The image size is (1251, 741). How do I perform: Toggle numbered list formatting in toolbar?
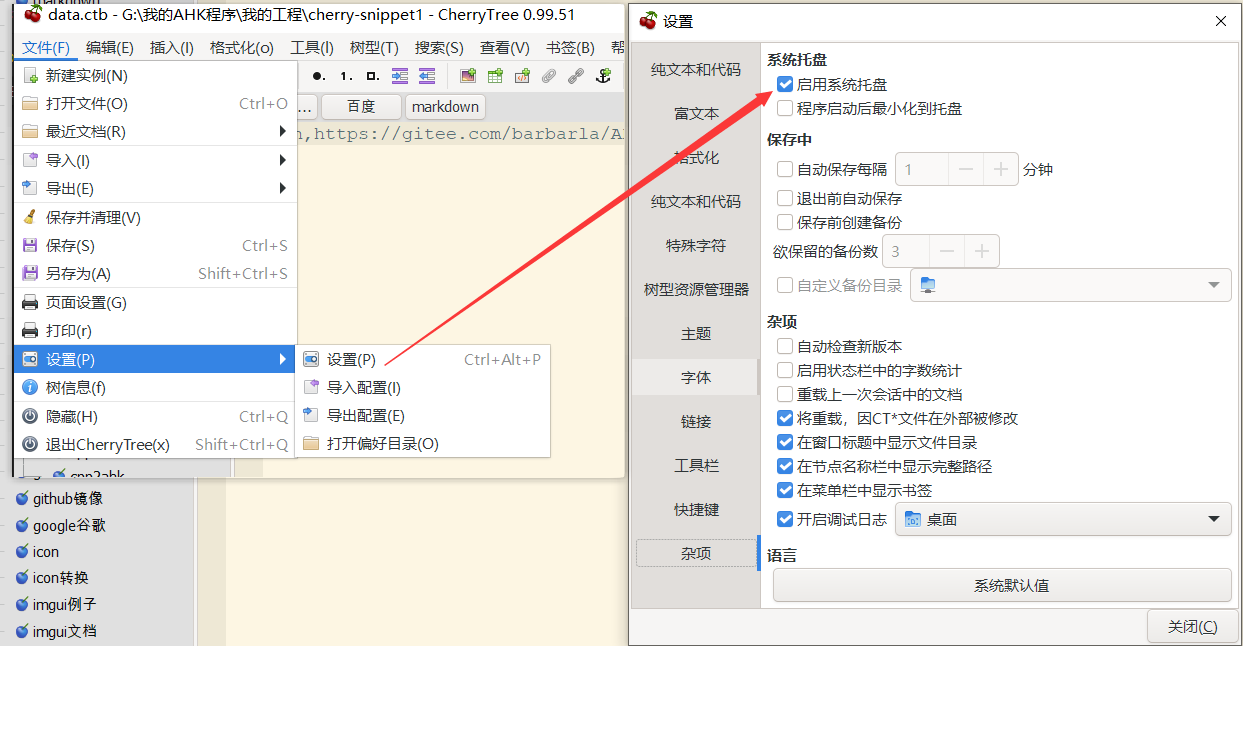click(346, 76)
